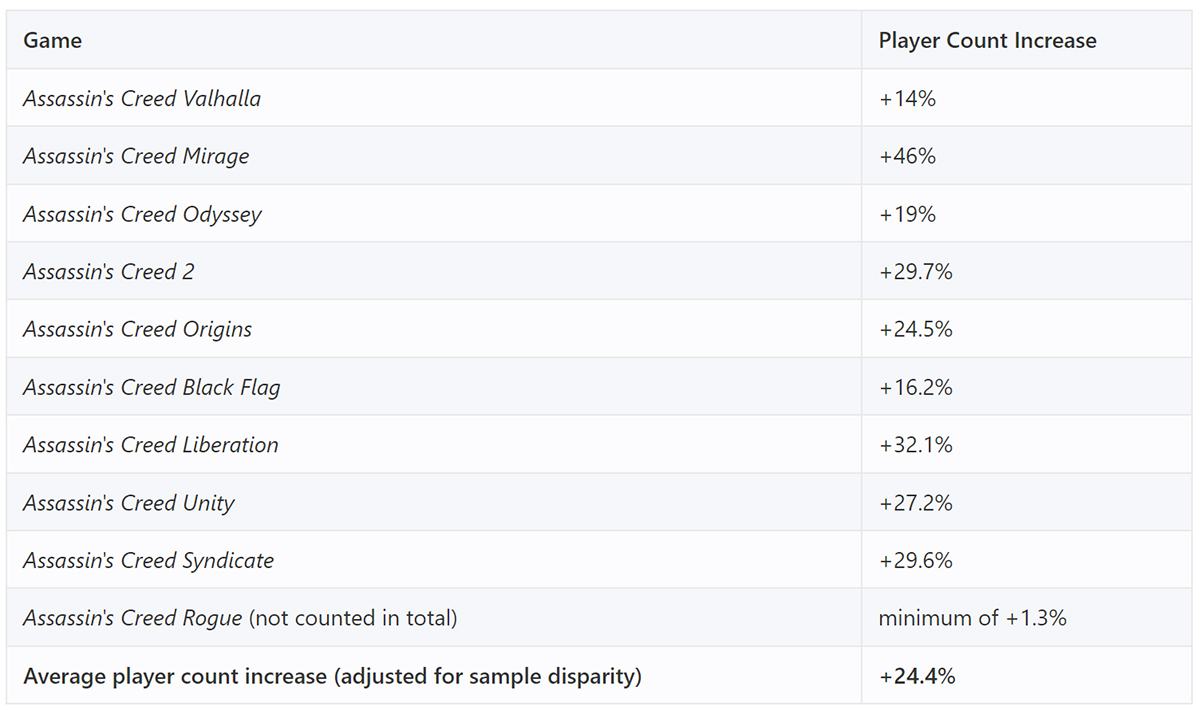1200x710 pixels.
Task: Select the Assassin's Creed Valhalla cell
Action: (434, 98)
